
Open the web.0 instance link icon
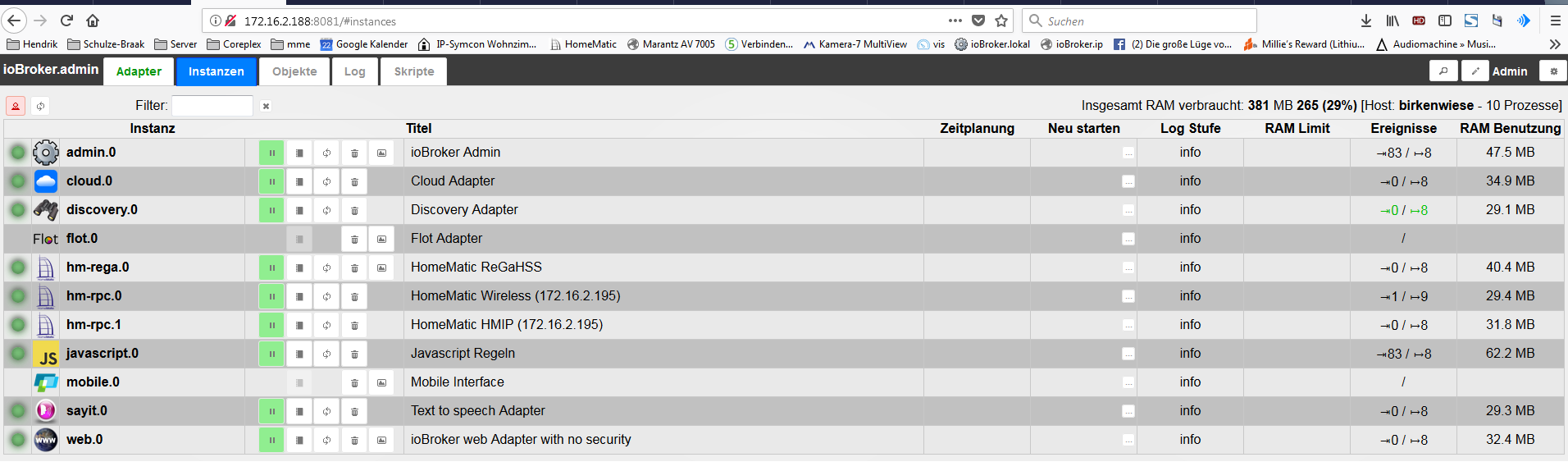point(381,440)
